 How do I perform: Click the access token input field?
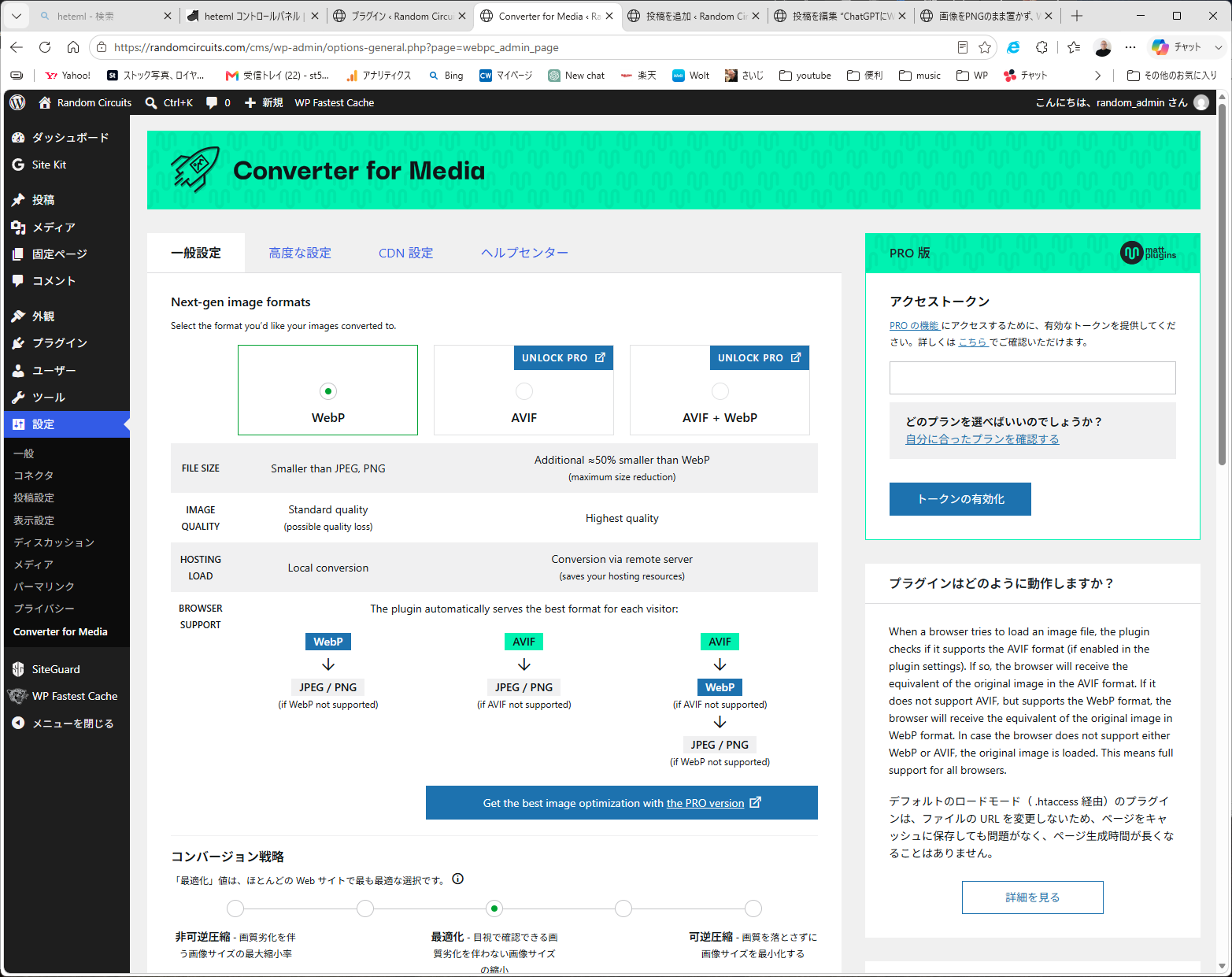(x=1033, y=378)
